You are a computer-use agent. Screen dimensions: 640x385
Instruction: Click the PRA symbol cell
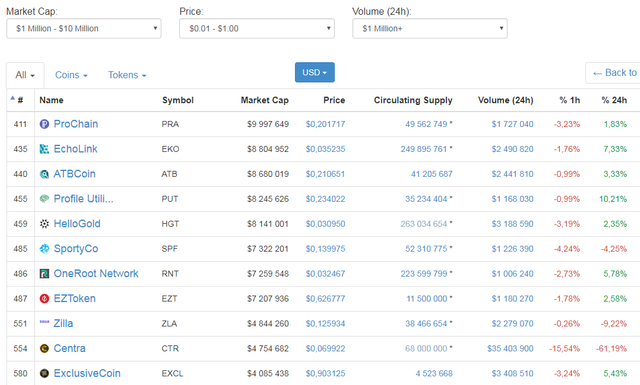click(170, 124)
